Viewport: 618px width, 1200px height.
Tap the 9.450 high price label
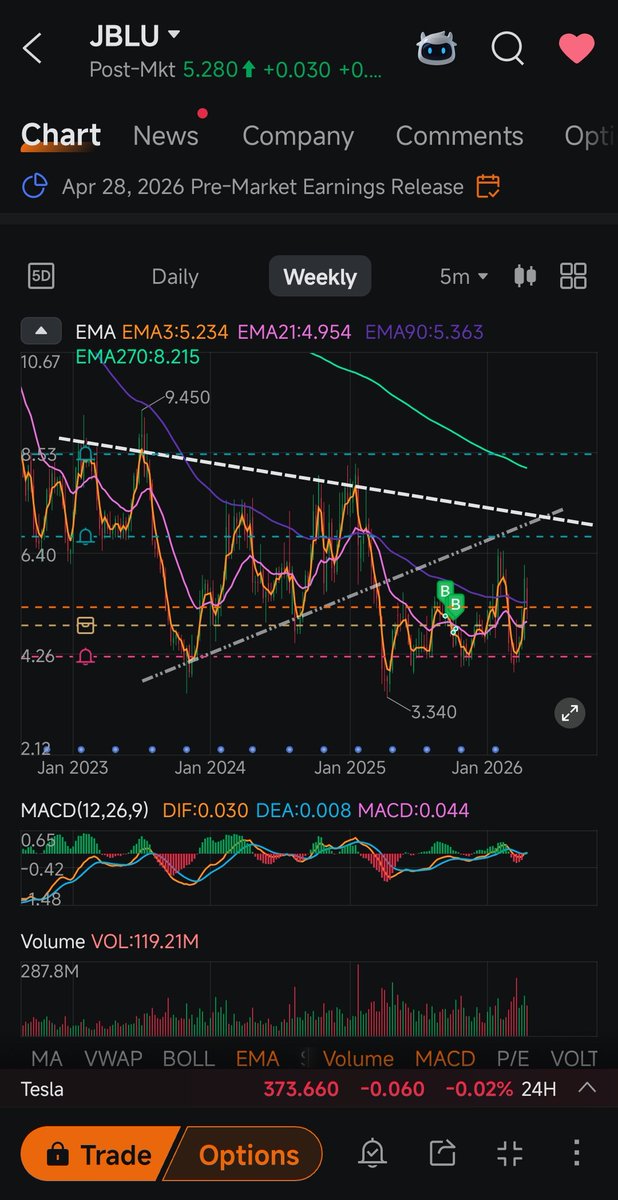[187, 397]
